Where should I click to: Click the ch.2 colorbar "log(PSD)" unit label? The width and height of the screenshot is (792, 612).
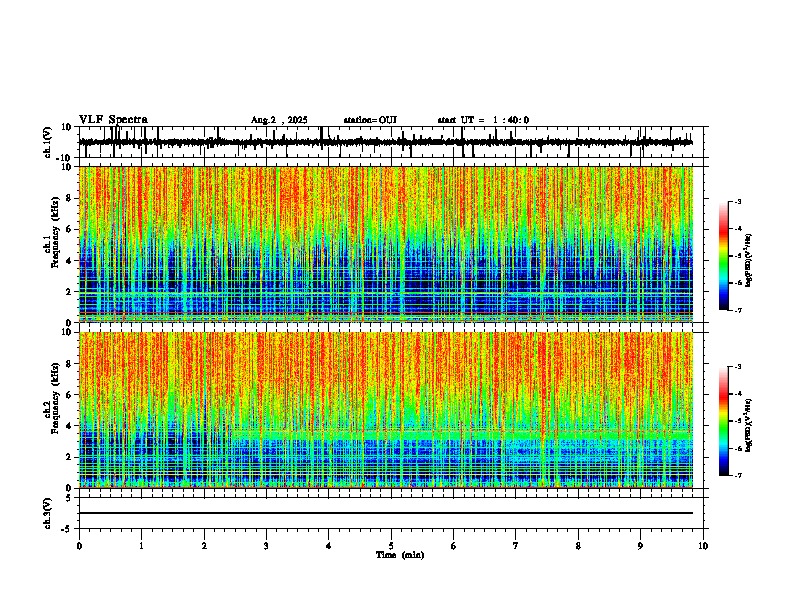coord(749,425)
